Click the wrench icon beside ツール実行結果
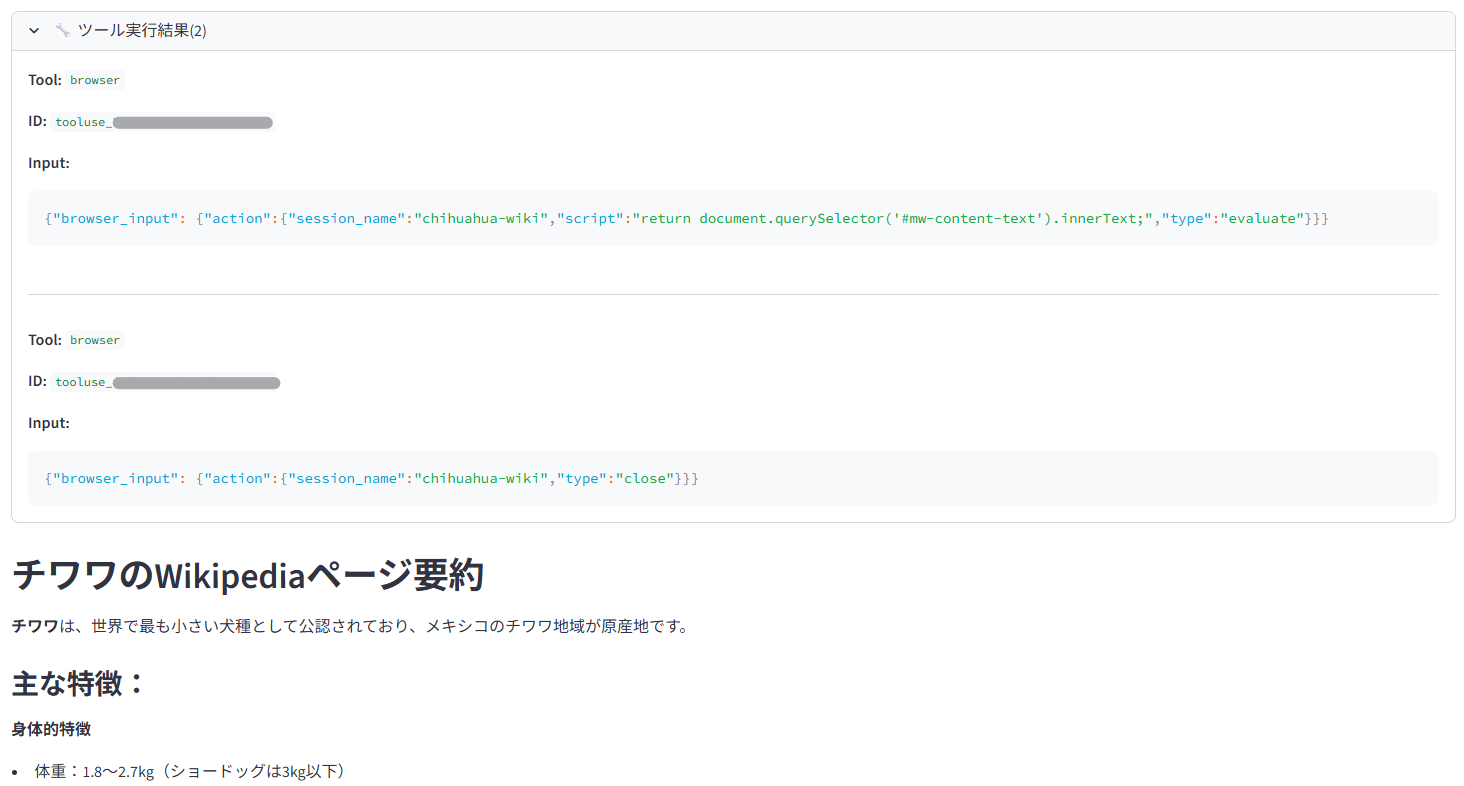Screen dimensions: 1464x786 [62, 31]
